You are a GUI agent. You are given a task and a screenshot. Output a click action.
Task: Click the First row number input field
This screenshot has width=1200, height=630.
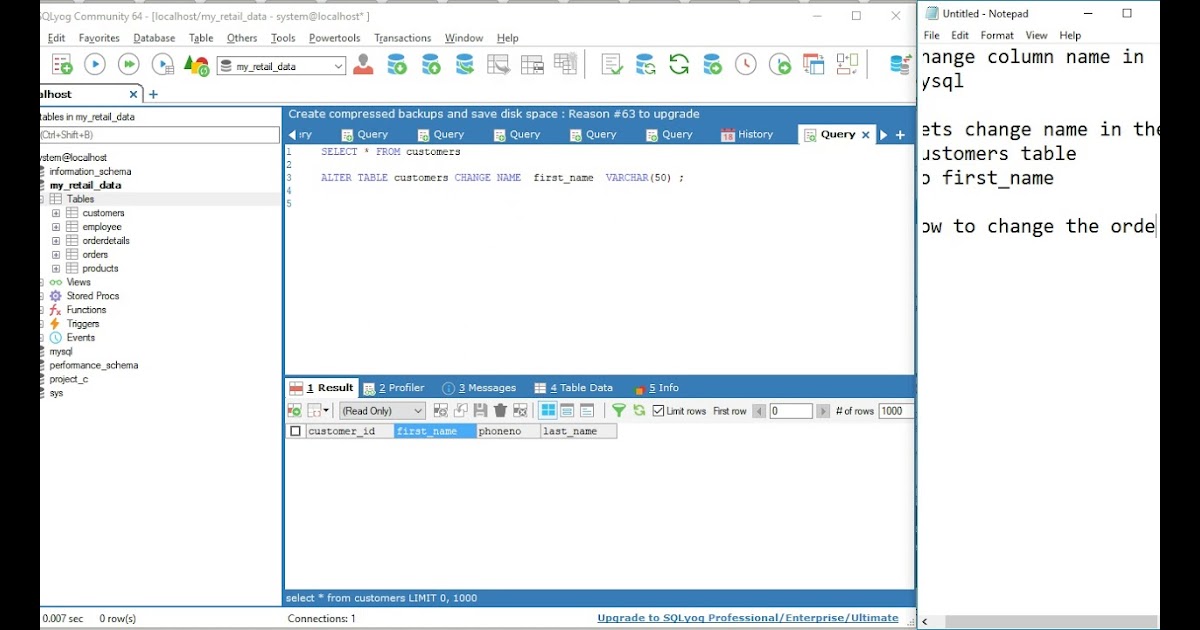[x=791, y=411]
